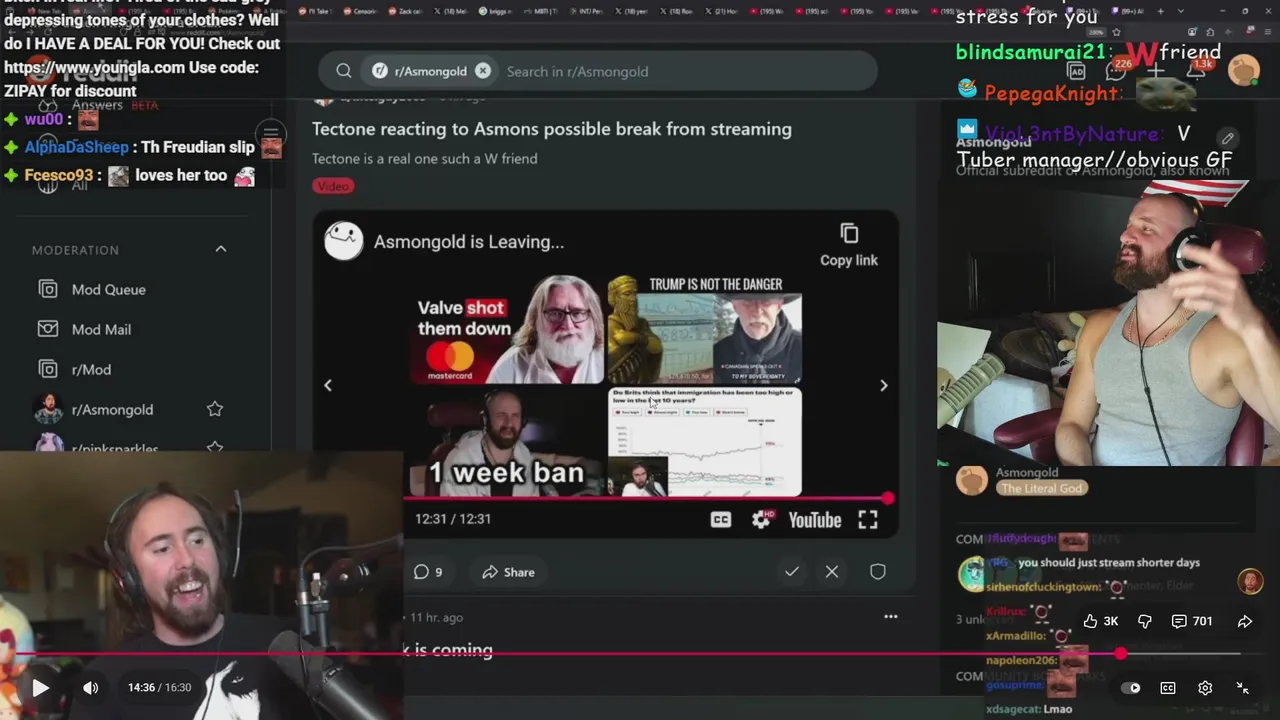
Task: Play the YouTube video
Action: [x=40, y=688]
